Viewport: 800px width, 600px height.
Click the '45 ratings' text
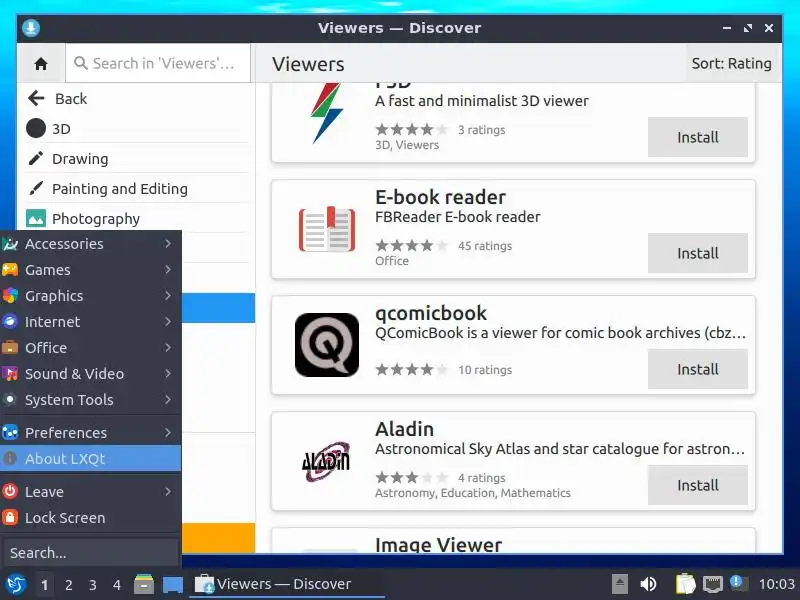485,246
